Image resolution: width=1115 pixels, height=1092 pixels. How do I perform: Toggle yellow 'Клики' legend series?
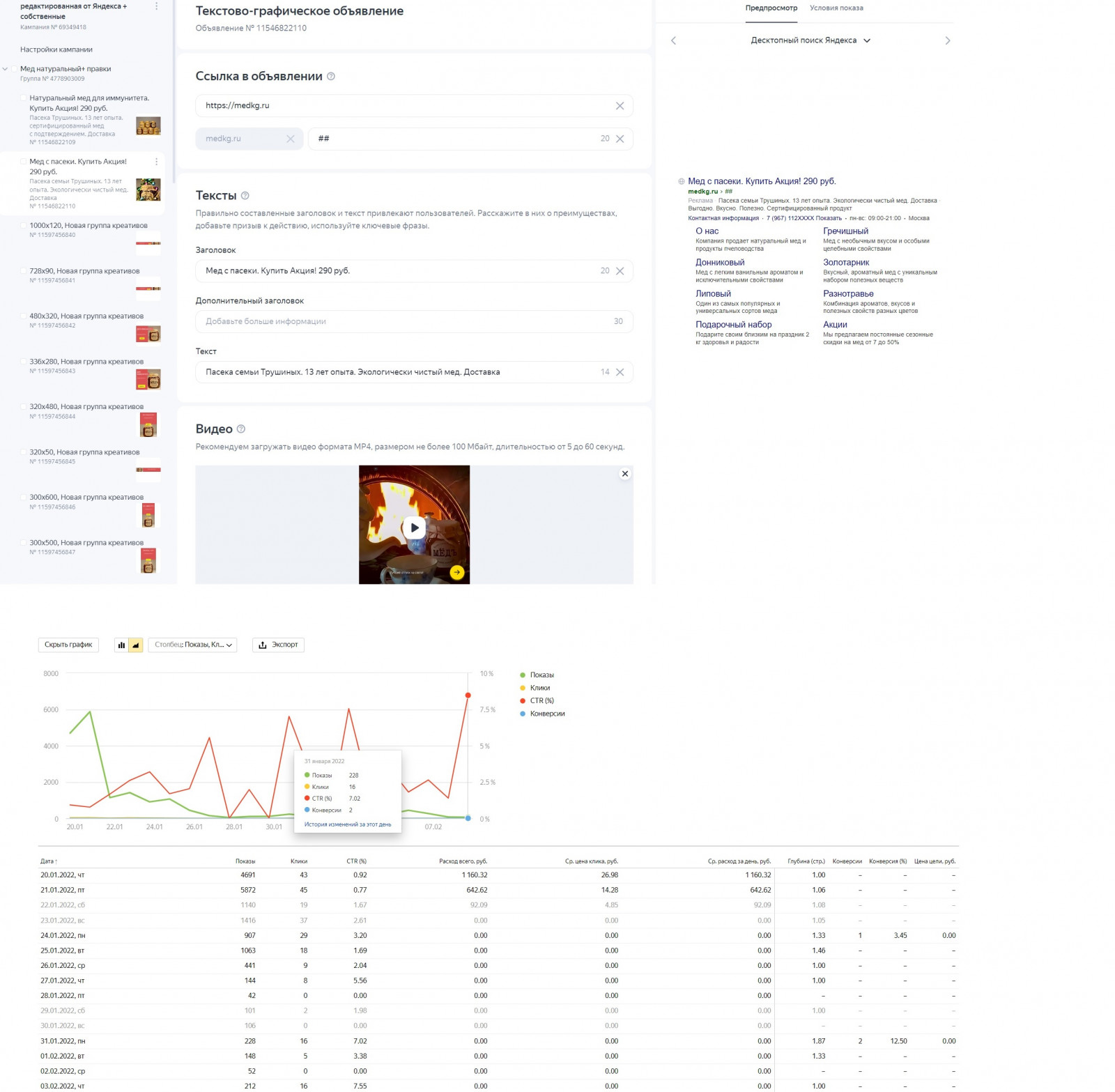(535, 689)
